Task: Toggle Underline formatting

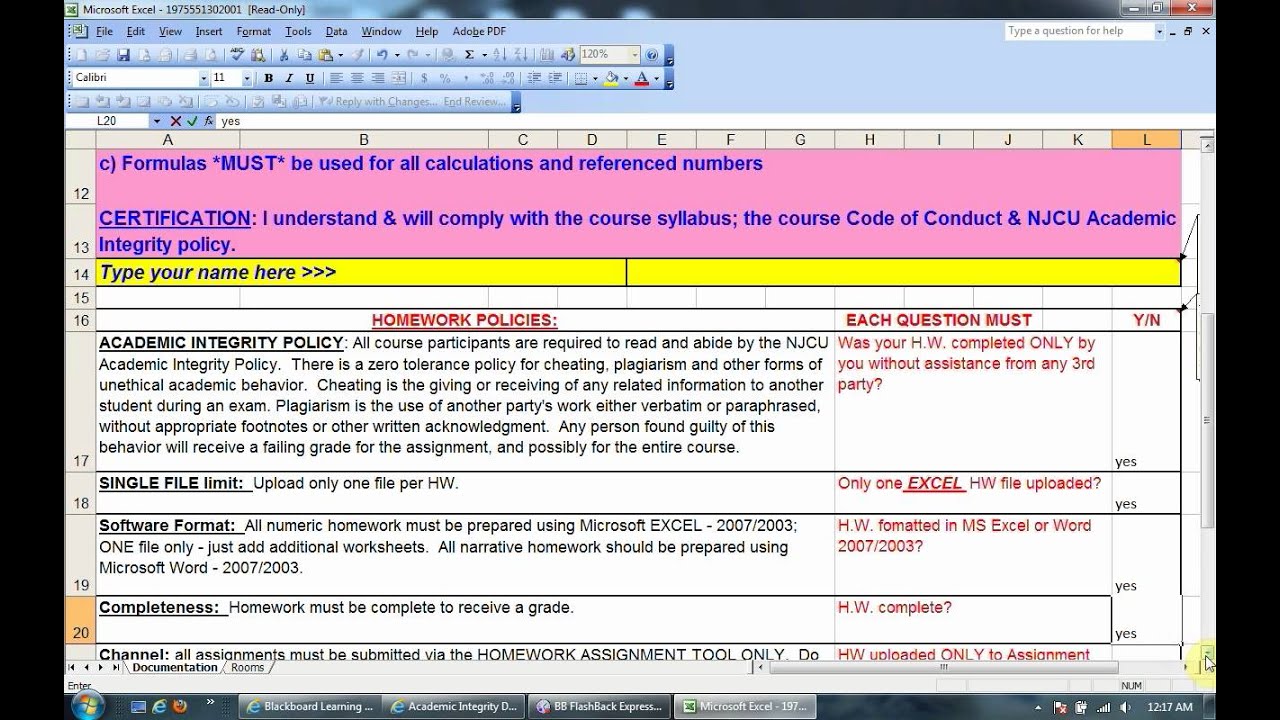Action: [x=310, y=78]
